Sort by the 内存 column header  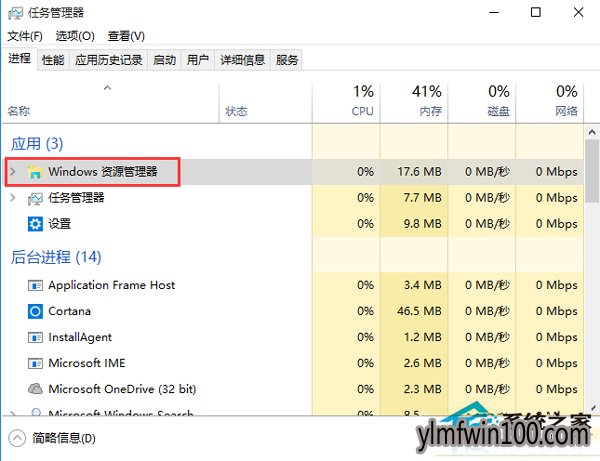click(414, 103)
